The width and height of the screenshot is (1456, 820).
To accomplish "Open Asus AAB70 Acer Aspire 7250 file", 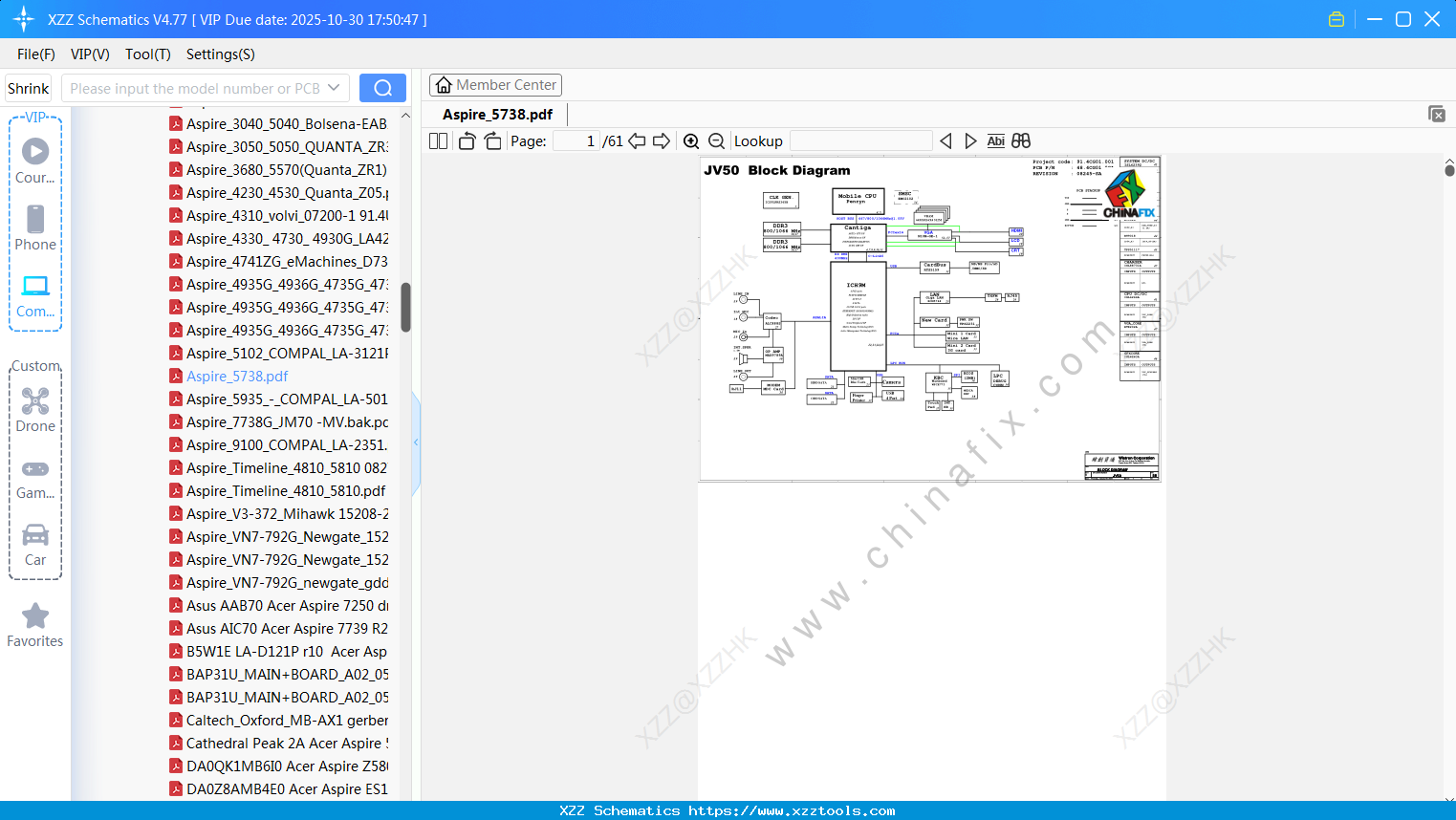I will [x=278, y=605].
